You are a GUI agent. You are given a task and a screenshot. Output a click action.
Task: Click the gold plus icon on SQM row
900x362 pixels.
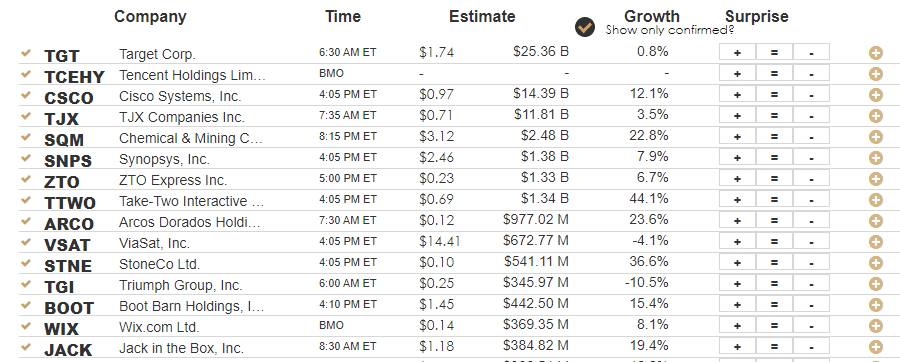coord(875,137)
